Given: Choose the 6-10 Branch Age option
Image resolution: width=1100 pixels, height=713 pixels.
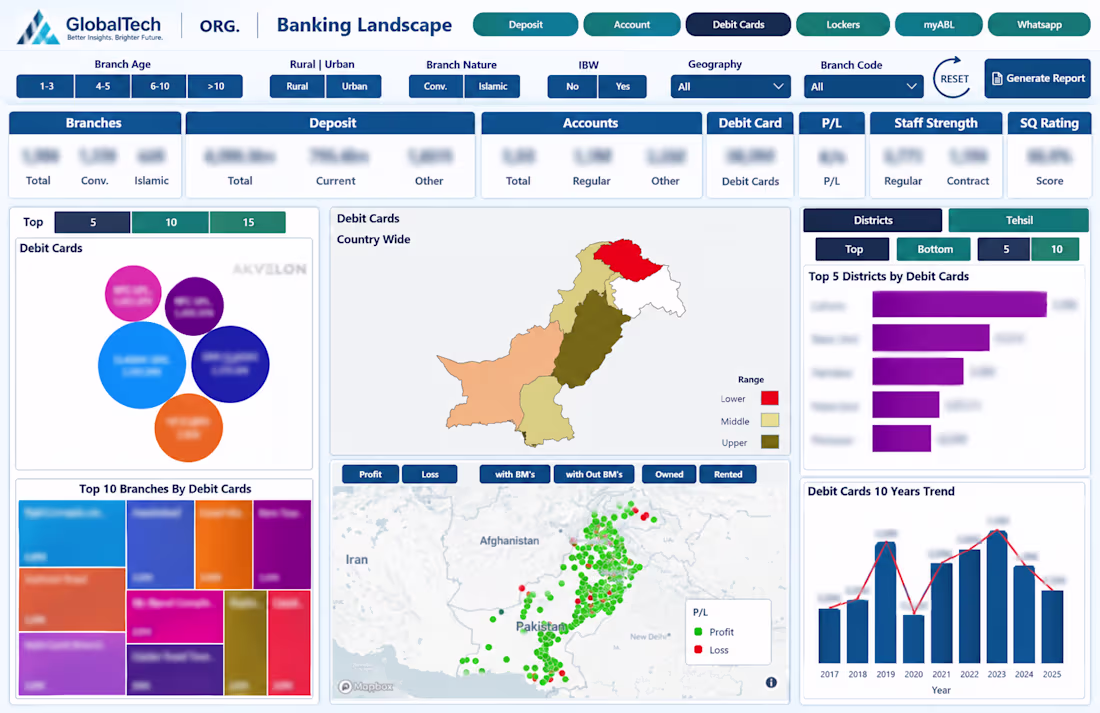Looking at the screenshot, I should point(159,86).
